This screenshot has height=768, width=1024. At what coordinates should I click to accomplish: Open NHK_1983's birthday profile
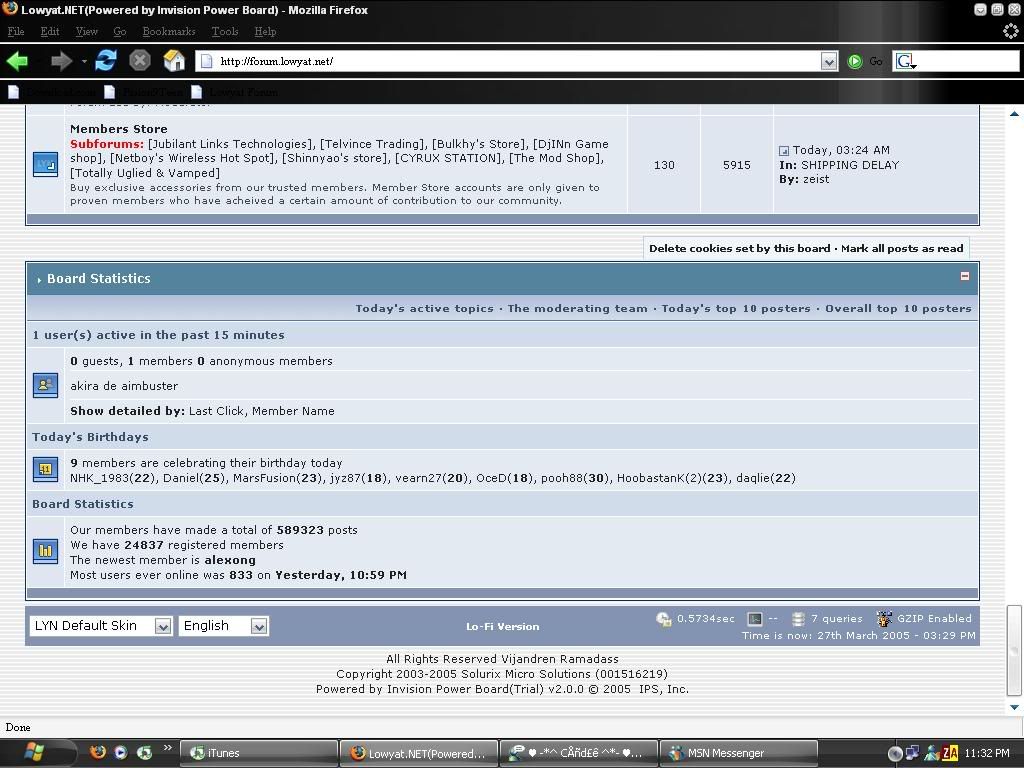(x=100, y=478)
